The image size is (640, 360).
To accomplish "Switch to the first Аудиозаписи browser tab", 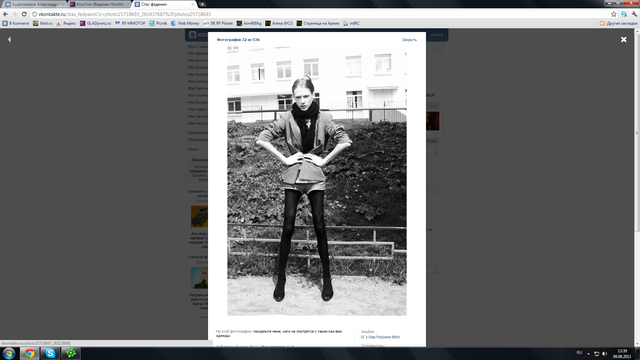I will click(x=34, y=4).
